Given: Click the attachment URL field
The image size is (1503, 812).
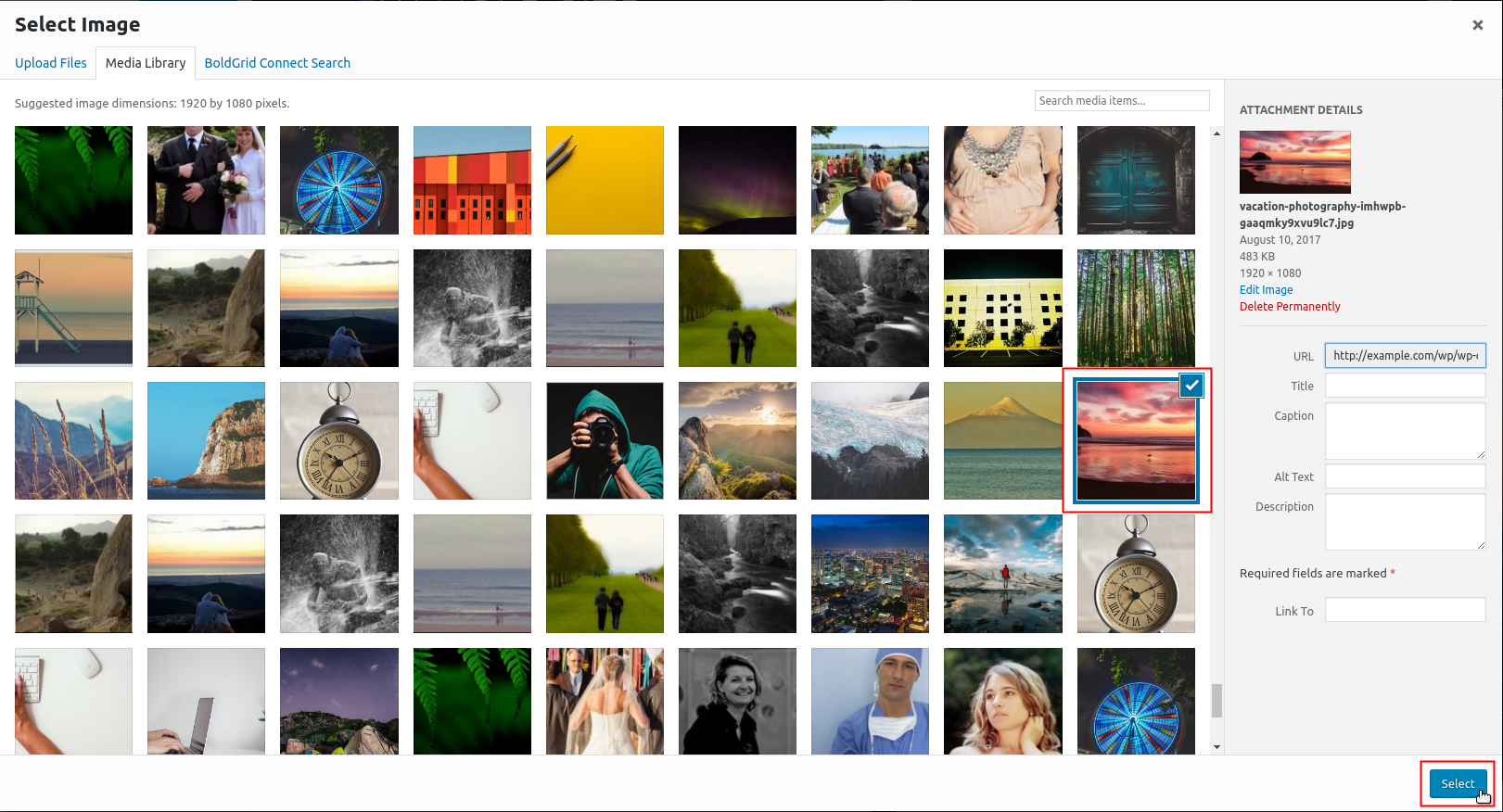Looking at the screenshot, I should (x=1405, y=356).
